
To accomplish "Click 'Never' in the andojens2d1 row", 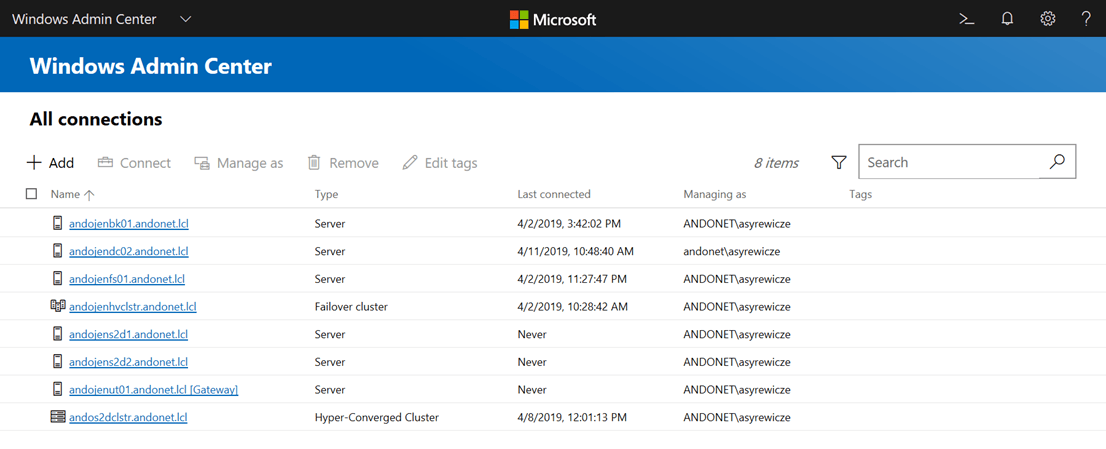I will tap(532, 334).
